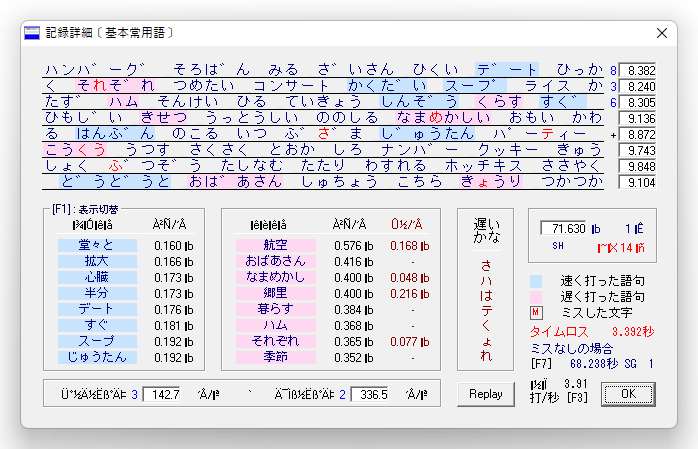Screen dimensions: 698x449
Task: Click スープ in the fast words list
Action: pos(97,341)
